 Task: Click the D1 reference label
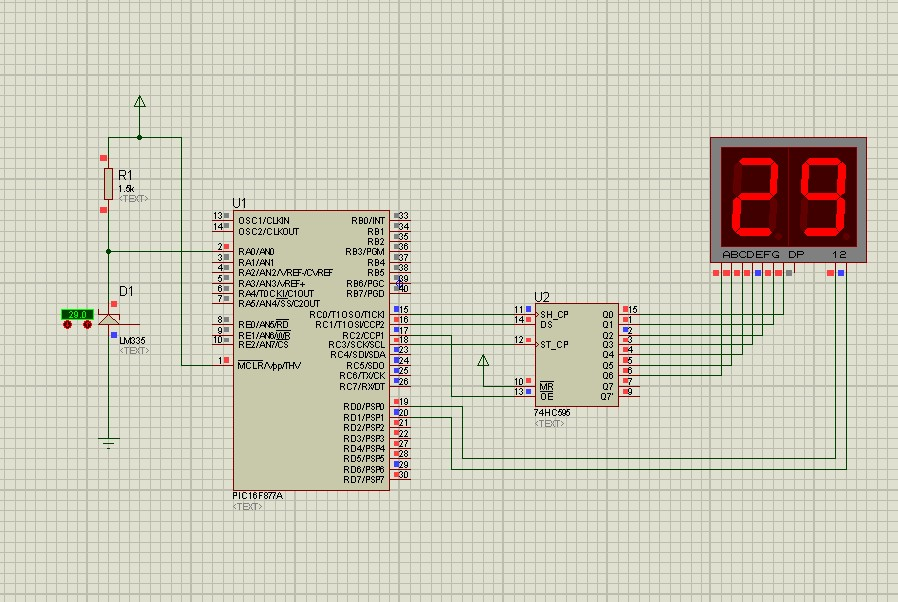click(x=126, y=291)
